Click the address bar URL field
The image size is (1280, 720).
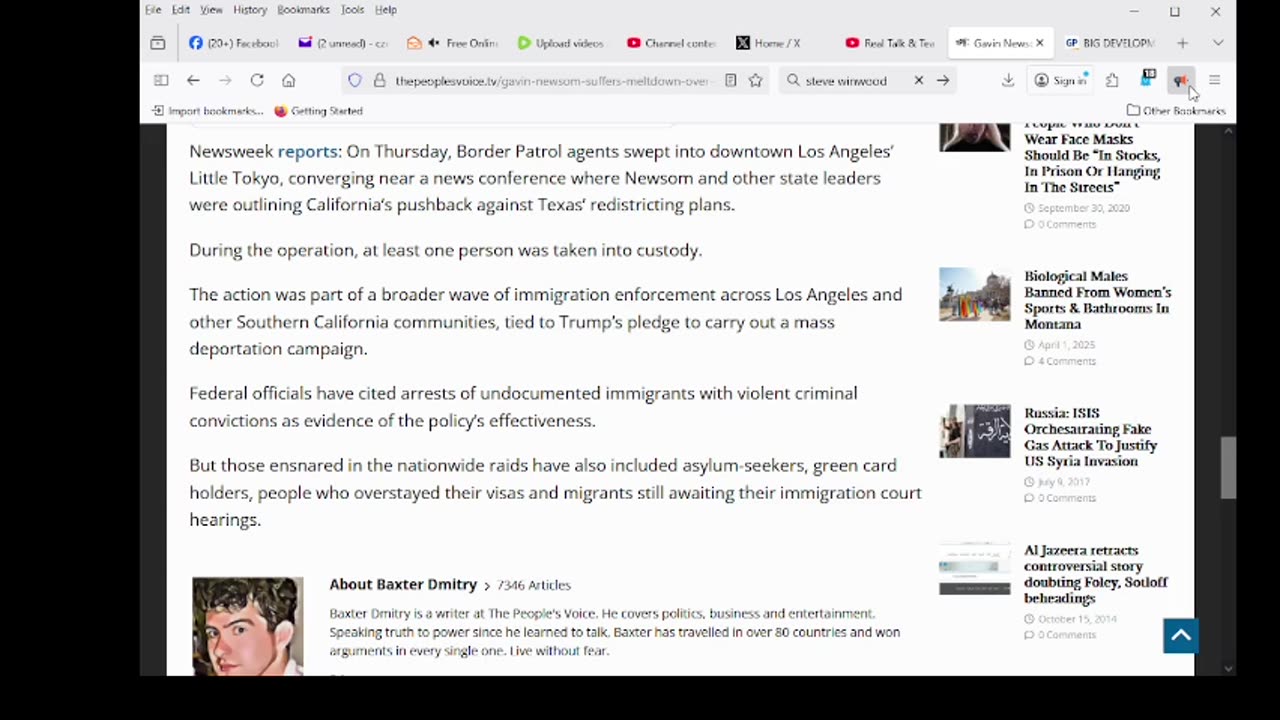552,80
